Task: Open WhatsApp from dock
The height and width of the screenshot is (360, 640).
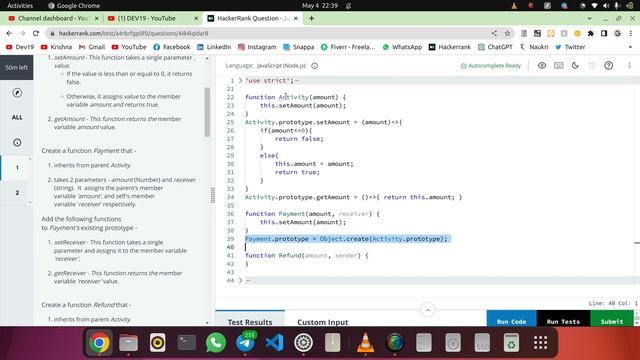Action: tap(216, 343)
